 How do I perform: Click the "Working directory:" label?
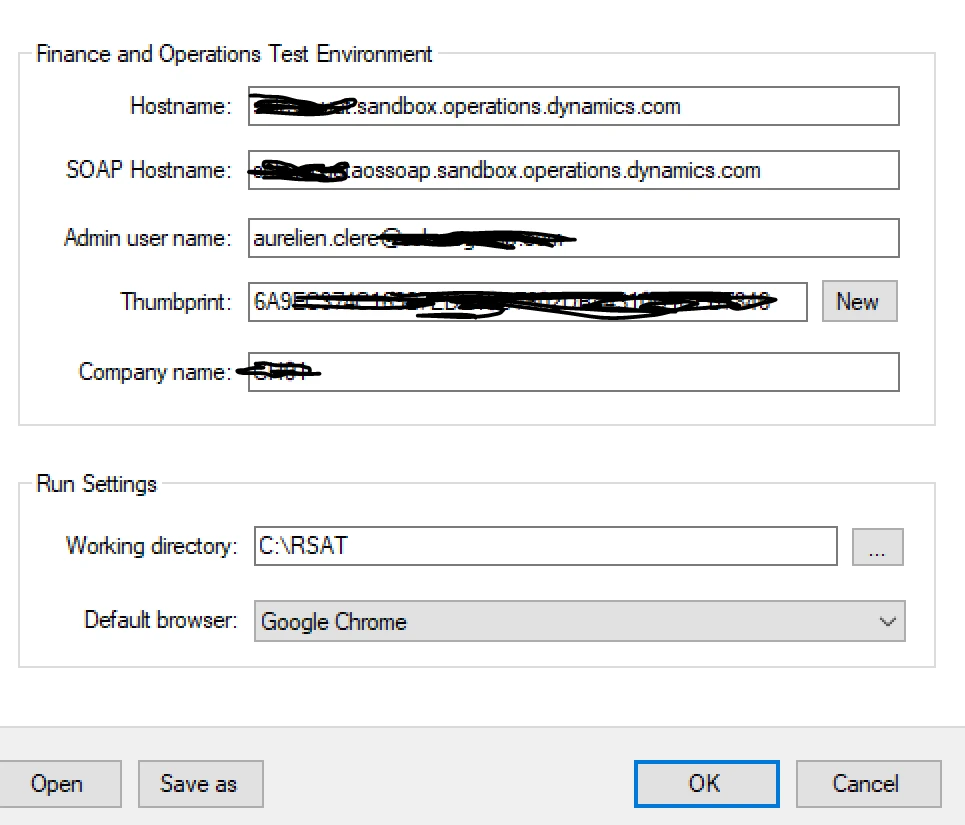(152, 546)
